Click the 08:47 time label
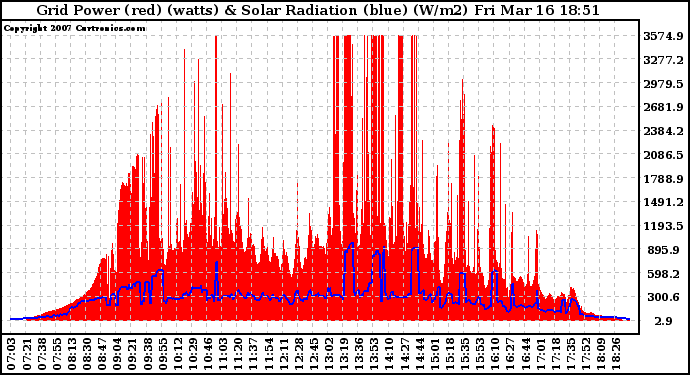The height and width of the screenshot is (375, 690). (x=102, y=354)
